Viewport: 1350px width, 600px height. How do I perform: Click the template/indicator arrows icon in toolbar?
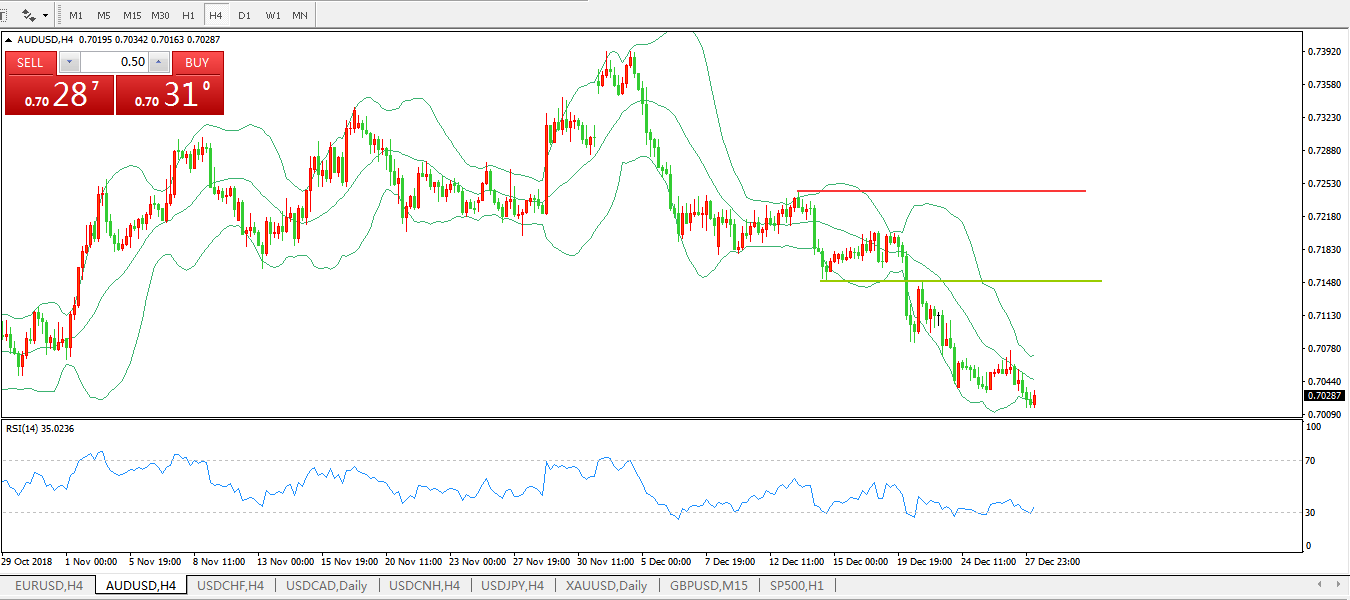point(29,16)
